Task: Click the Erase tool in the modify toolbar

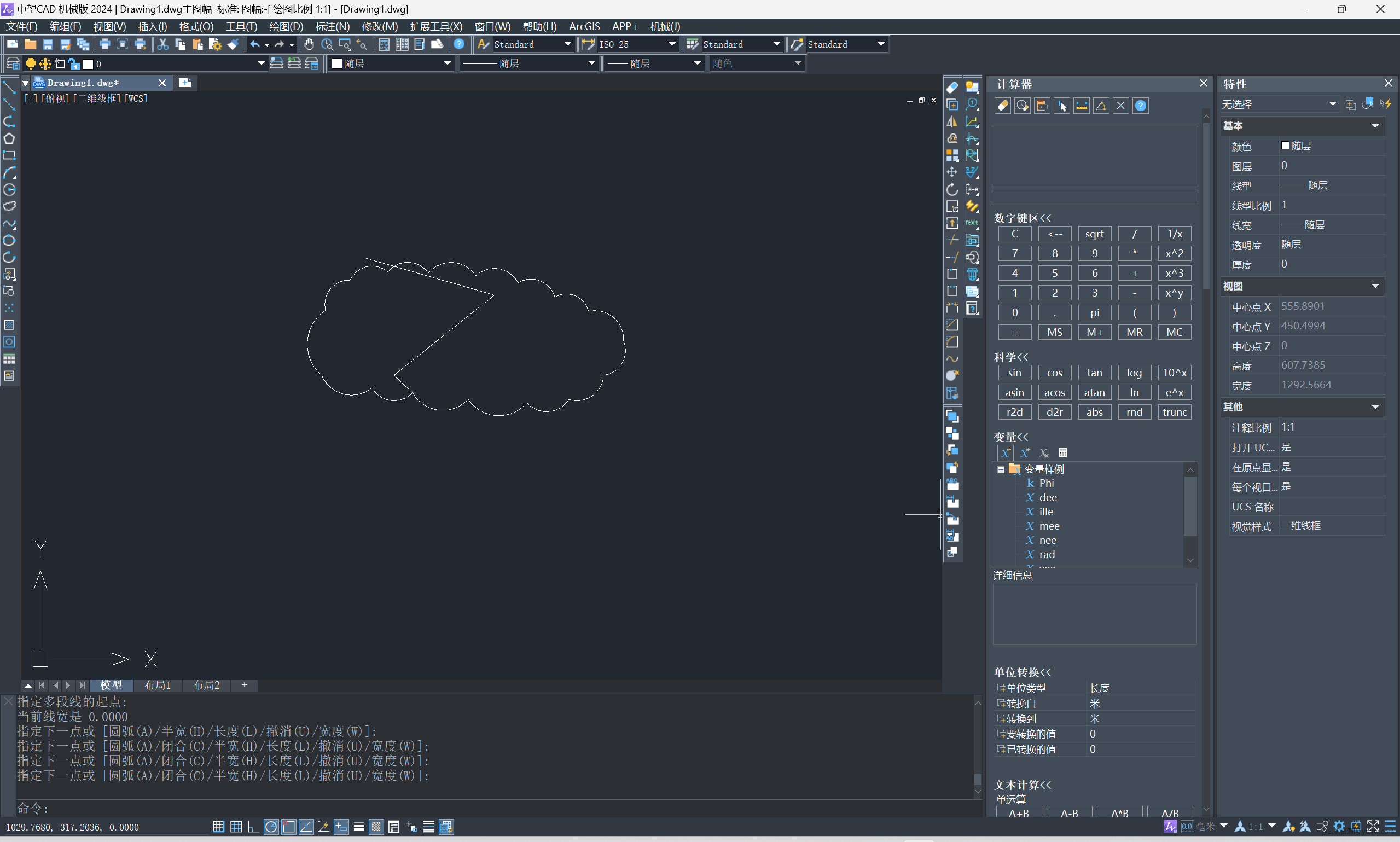Action: [x=952, y=87]
